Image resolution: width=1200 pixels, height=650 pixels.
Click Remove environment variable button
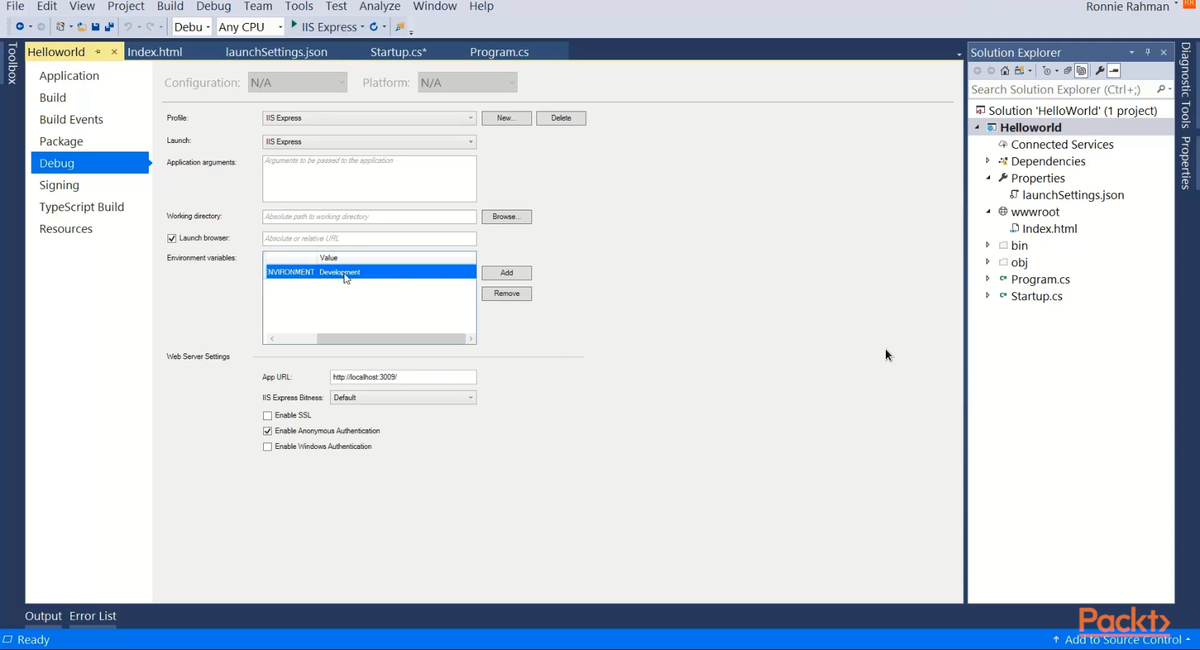coord(506,294)
